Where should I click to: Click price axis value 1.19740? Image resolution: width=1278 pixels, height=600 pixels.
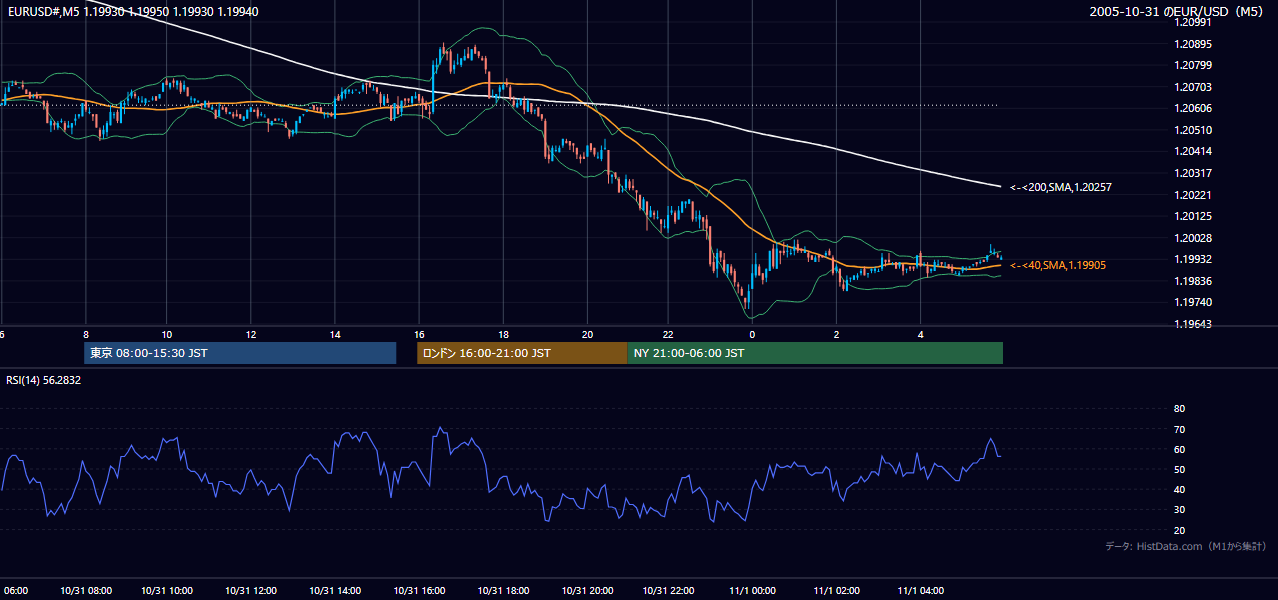pos(1193,302)
